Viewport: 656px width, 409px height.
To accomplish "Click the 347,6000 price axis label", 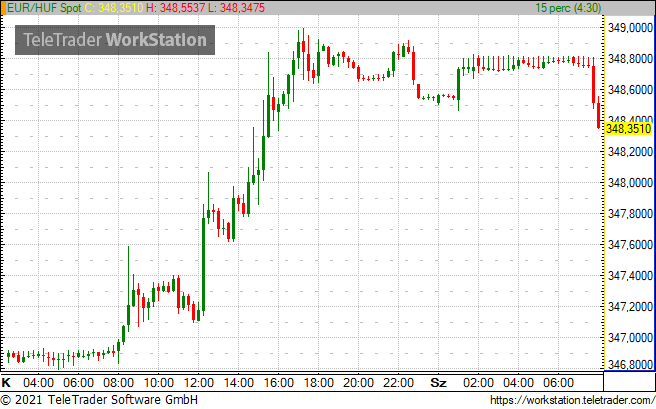I will point(630,245).
